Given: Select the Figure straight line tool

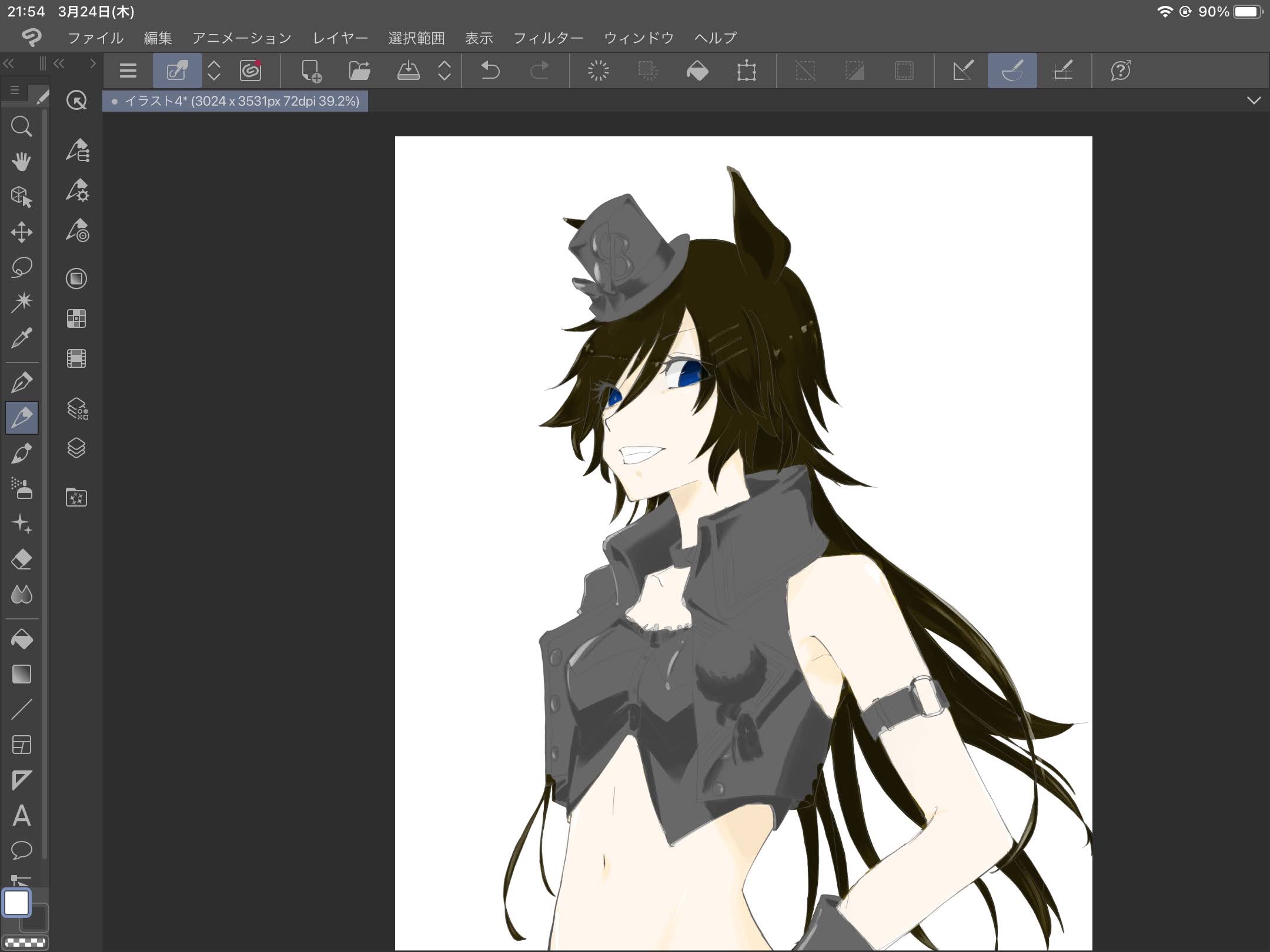Looking at the screenshot, I should 22,709.
